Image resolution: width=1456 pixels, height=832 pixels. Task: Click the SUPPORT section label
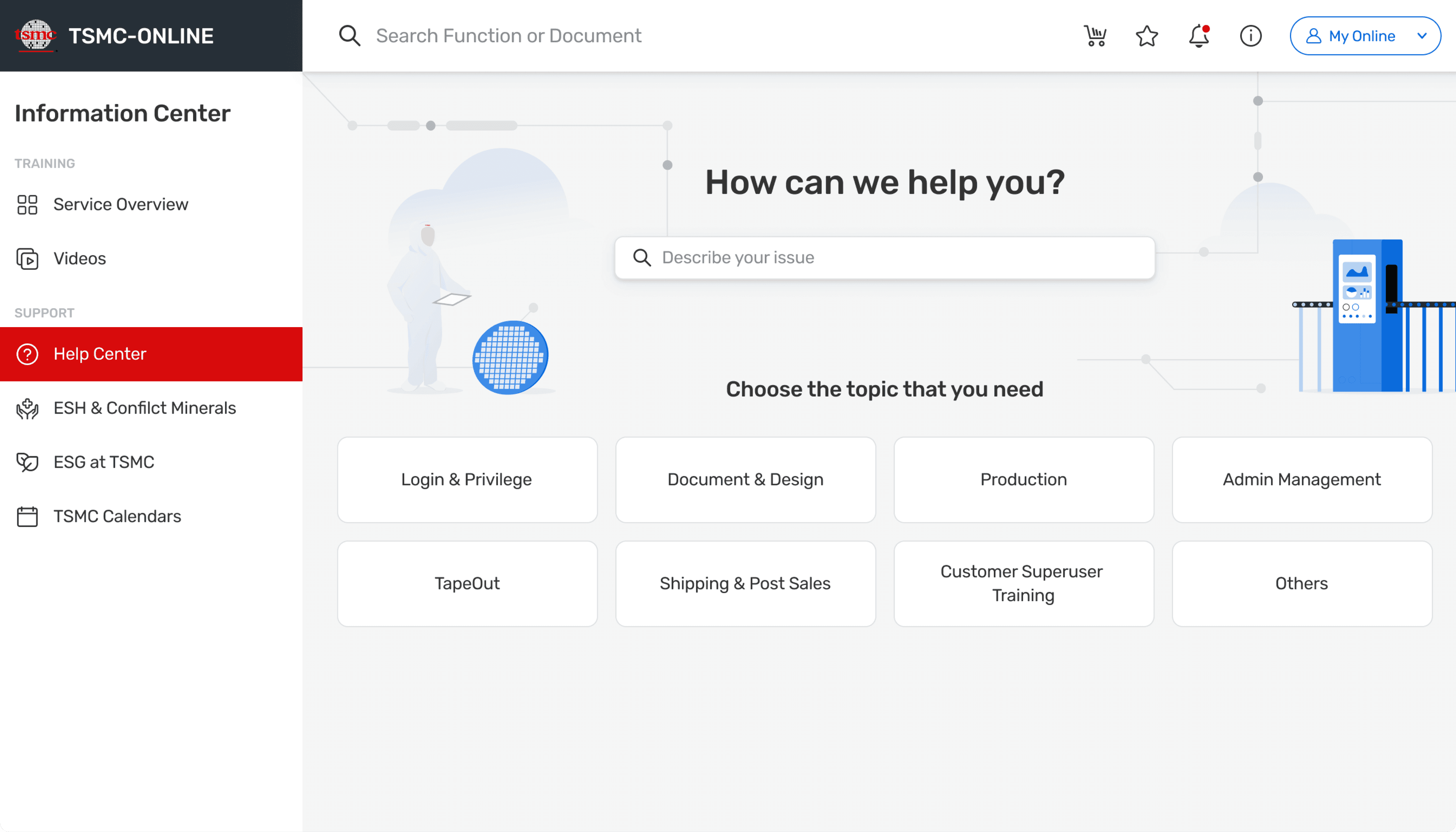(44, 313)
